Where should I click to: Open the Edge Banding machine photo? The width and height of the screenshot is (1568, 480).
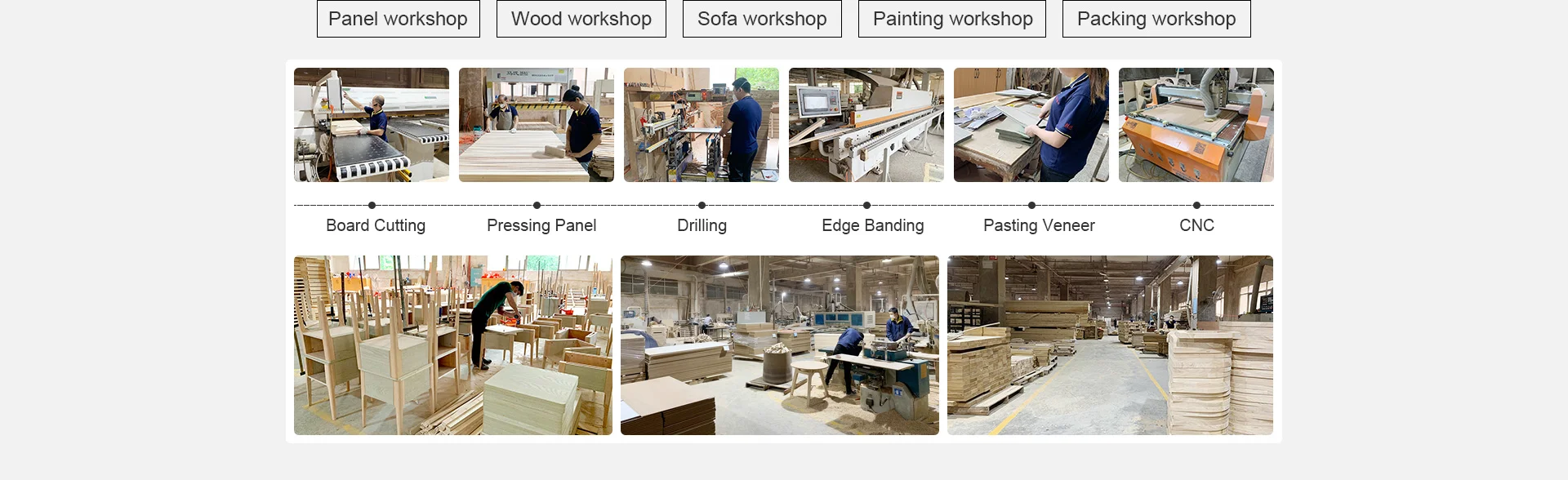(x=866, y=125)
